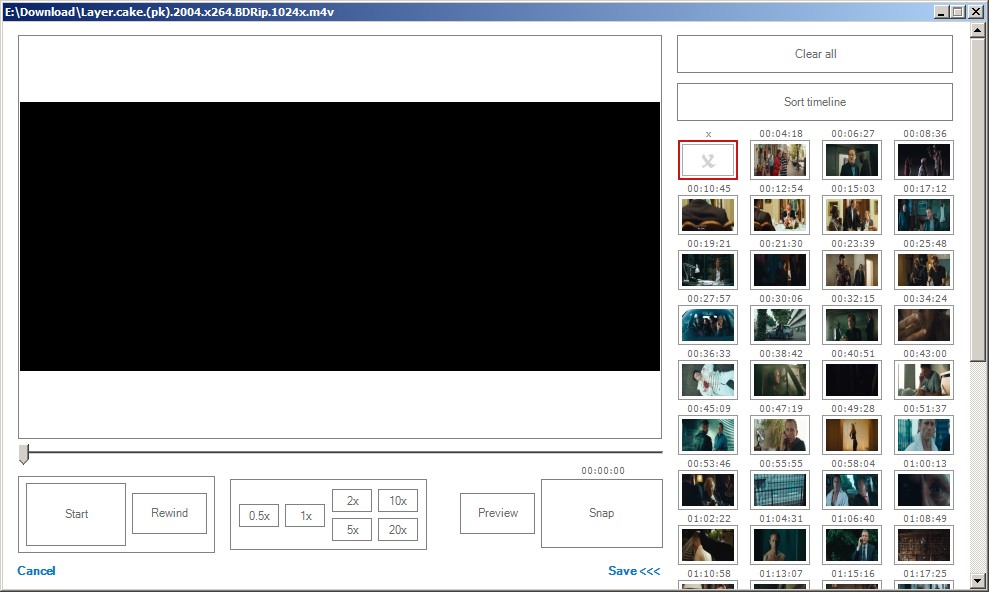Pick the thumbnail at 00:49:28
The image size is (989, 592).
[852, 435]
